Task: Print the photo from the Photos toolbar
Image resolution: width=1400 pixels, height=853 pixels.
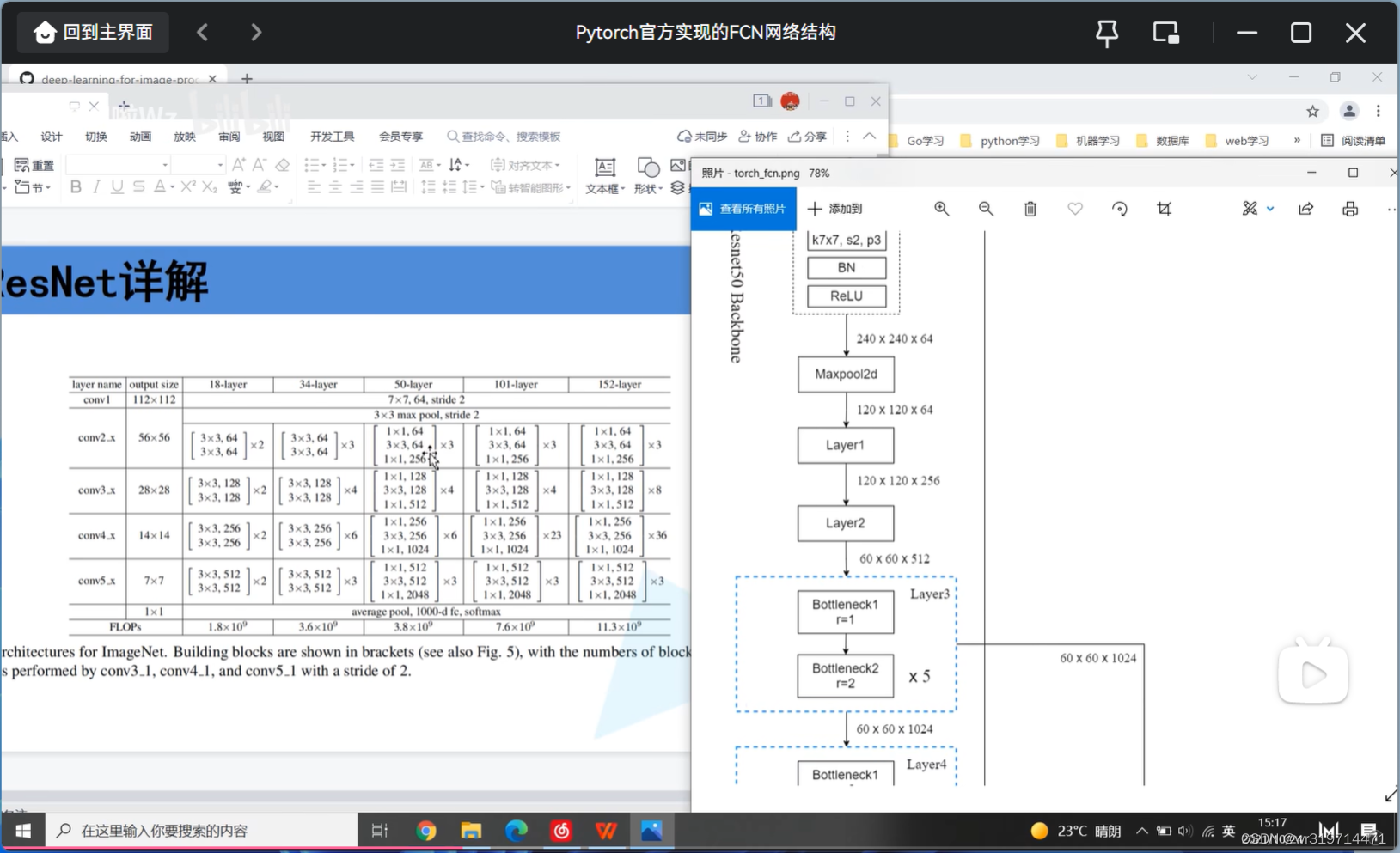Action: point(1350,209)
